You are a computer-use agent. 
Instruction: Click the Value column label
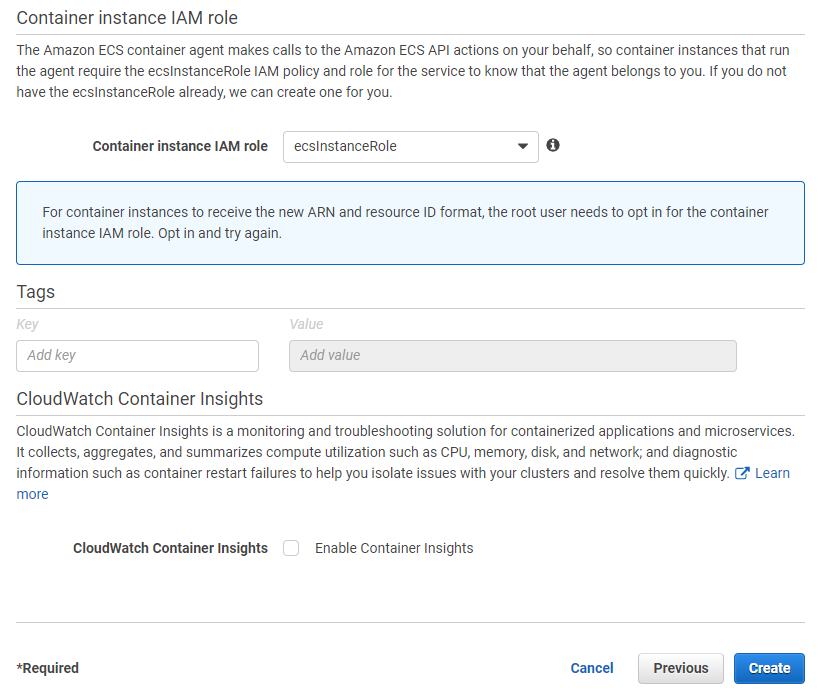[x=306, y=324]
